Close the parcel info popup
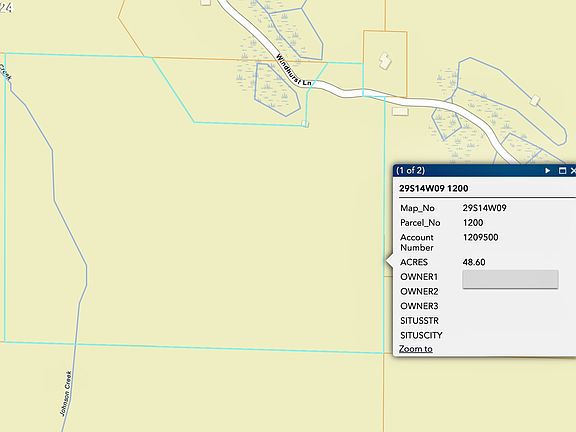The height and width of the screenshot is (432, 576). pos(573,170)
